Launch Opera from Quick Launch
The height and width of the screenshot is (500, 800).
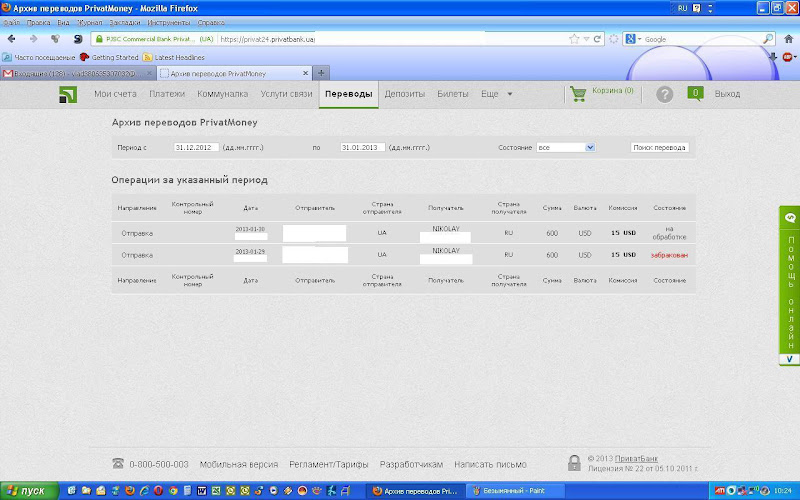tap(158, 491)
